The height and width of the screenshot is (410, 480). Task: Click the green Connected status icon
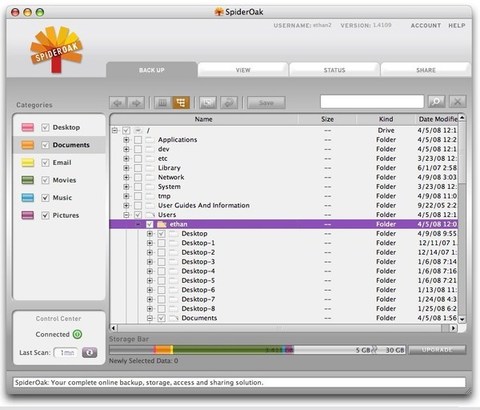[x=77, y=334]
